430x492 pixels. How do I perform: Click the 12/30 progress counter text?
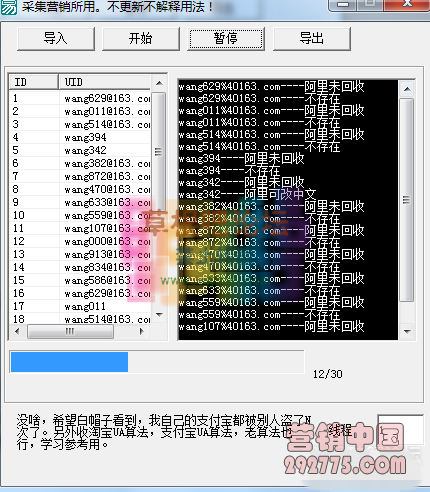click(328, 374)
